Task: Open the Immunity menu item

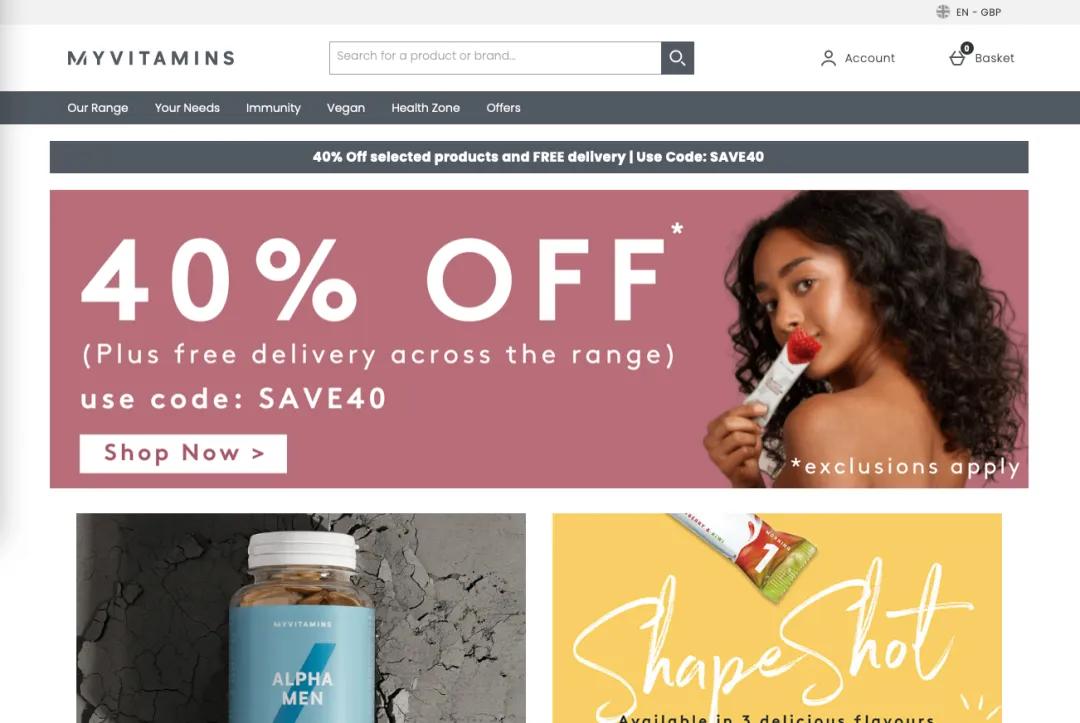Action: (x=273, y=108)
